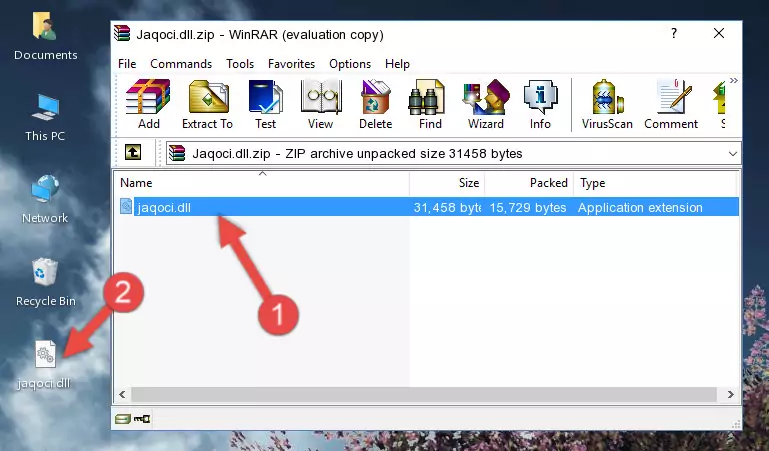Image resolution: width=769 pixels, height=451 pixels.
Task: Click the Delete toolbar icon
Action: click(x=376, y=104)
